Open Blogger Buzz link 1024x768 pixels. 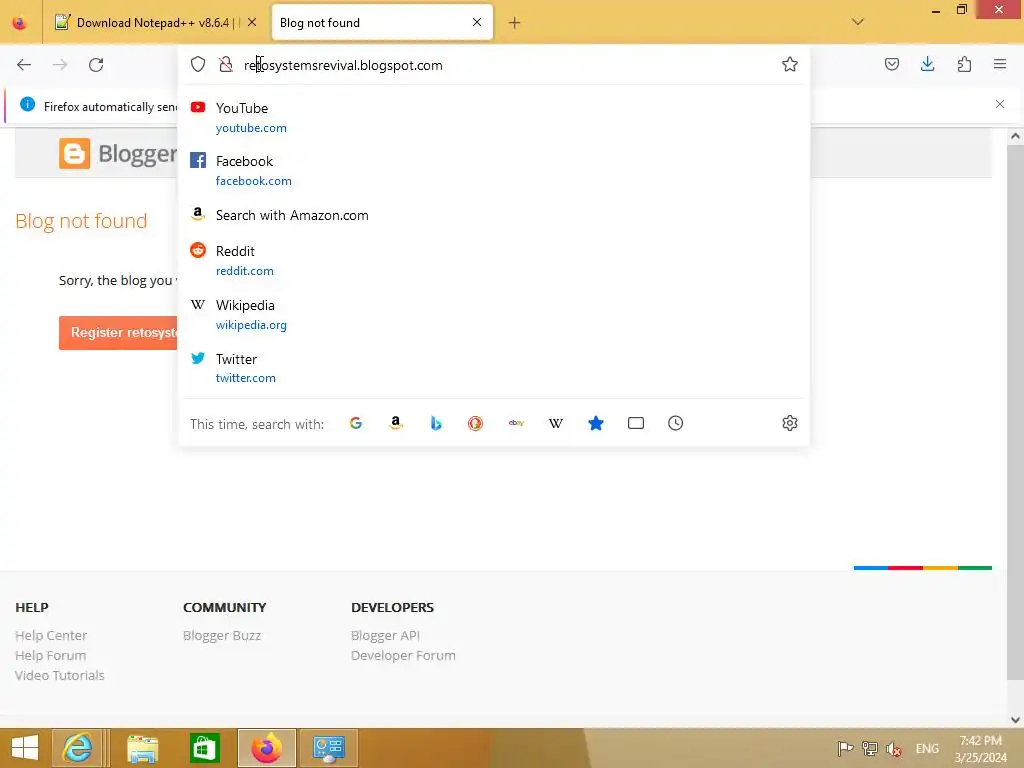coord(222,635)
